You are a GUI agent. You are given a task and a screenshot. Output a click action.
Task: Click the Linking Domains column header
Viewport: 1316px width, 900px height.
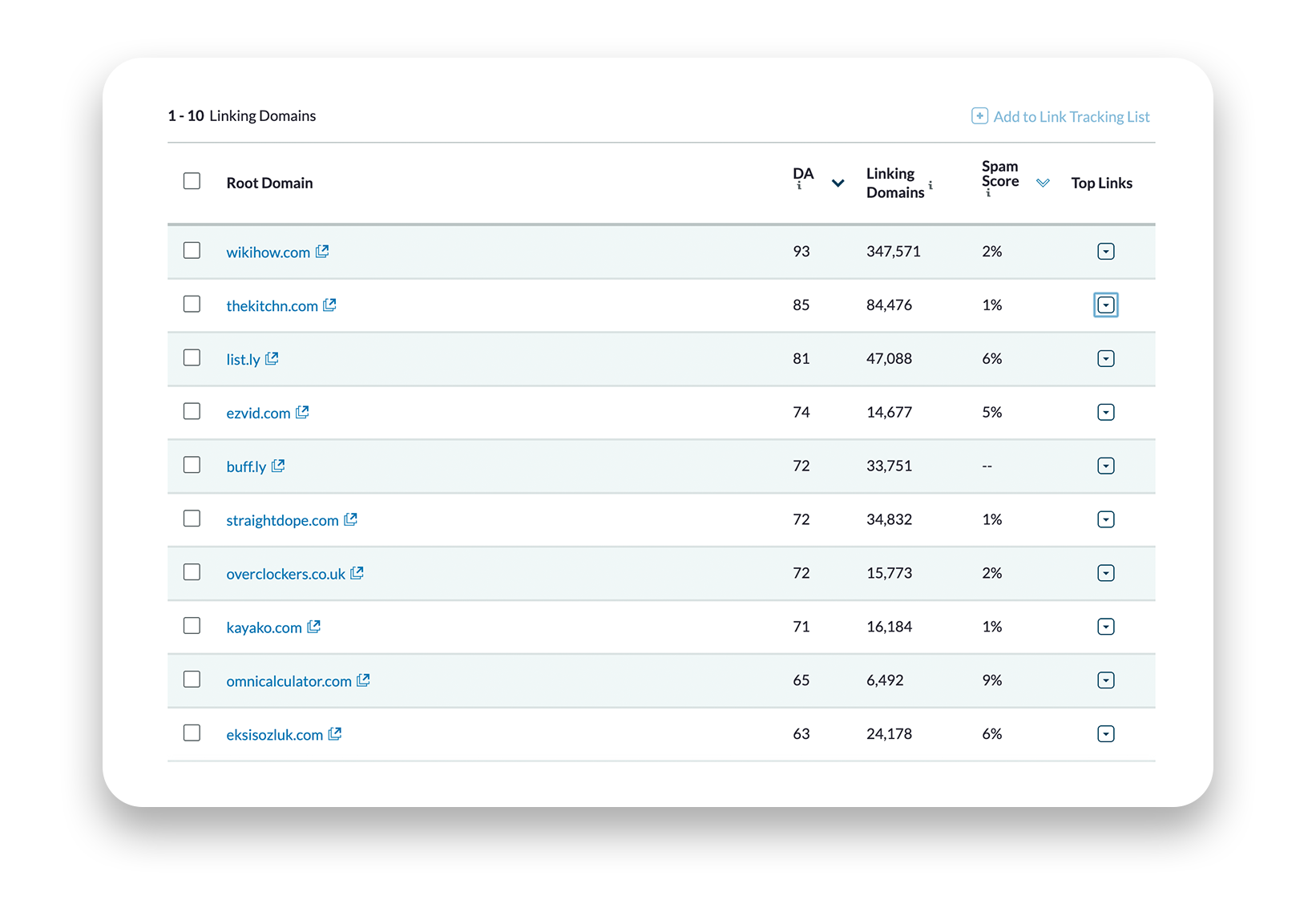[x=895, y=184]
